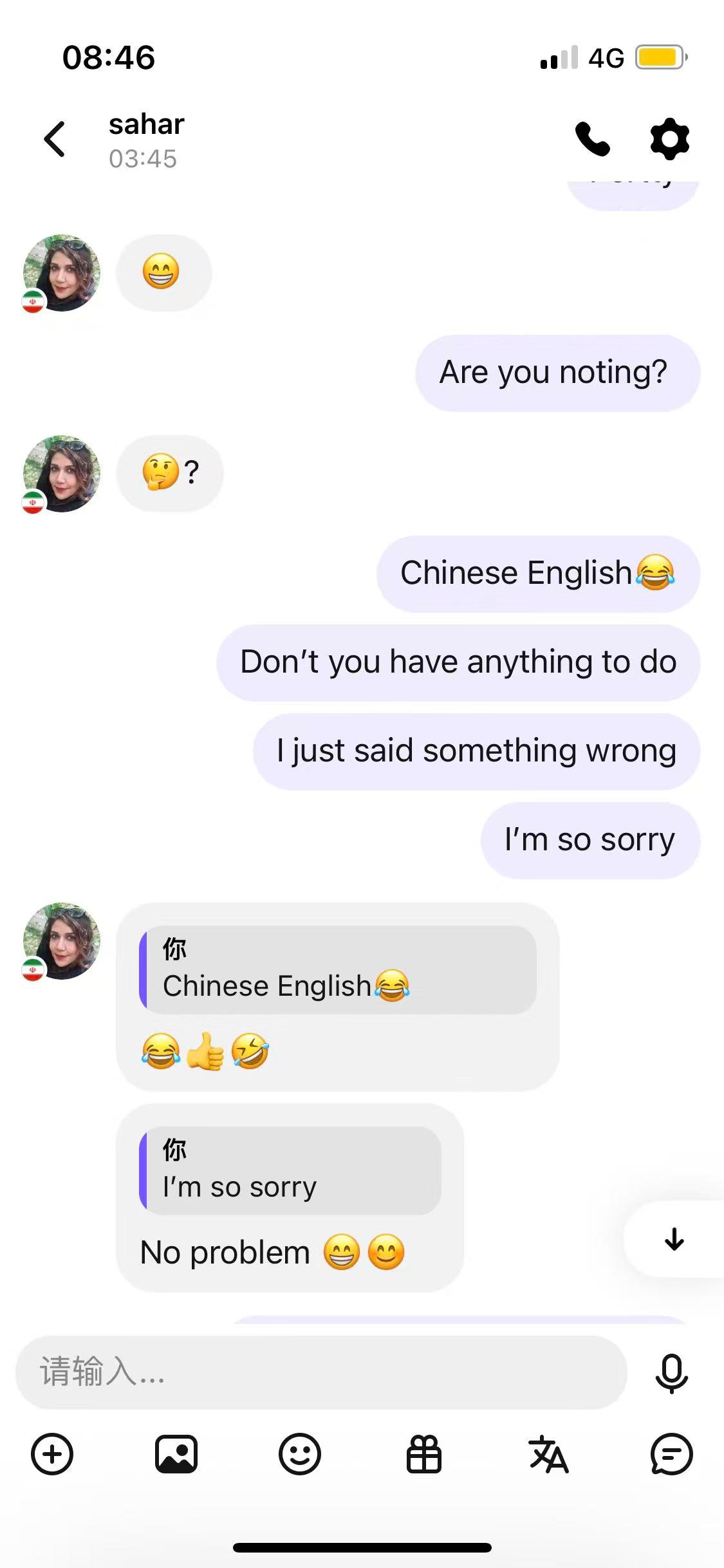
Task: Select the "Are you noting?" message bubble
Action: click(557, 373)
